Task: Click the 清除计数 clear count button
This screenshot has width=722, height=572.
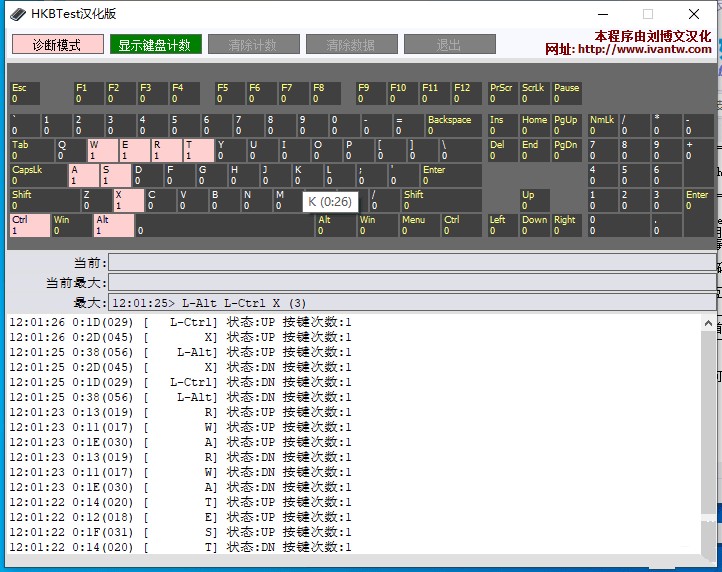Action: (x=254, y=44)
